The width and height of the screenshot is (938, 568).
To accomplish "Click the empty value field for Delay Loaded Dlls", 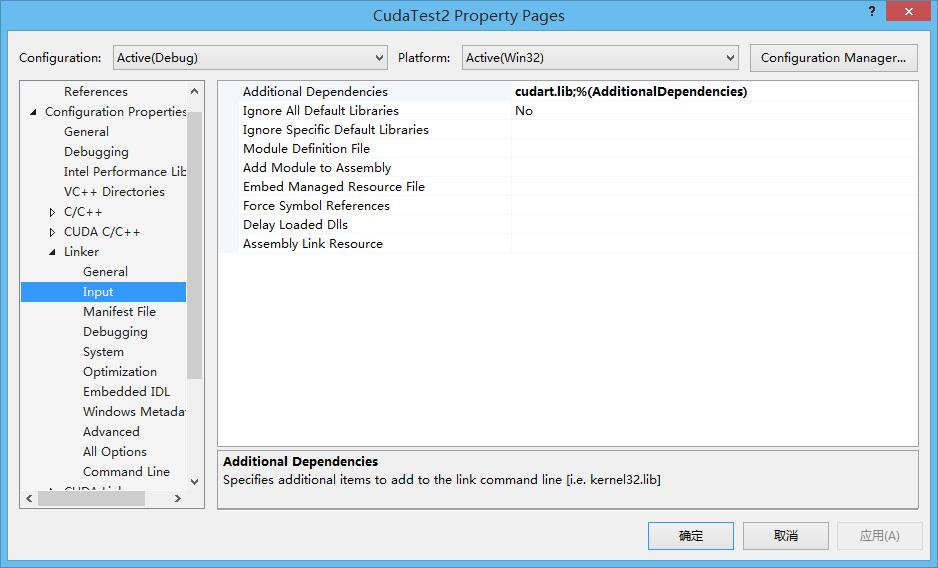I will pyautogui.click(x=714, y=225).
